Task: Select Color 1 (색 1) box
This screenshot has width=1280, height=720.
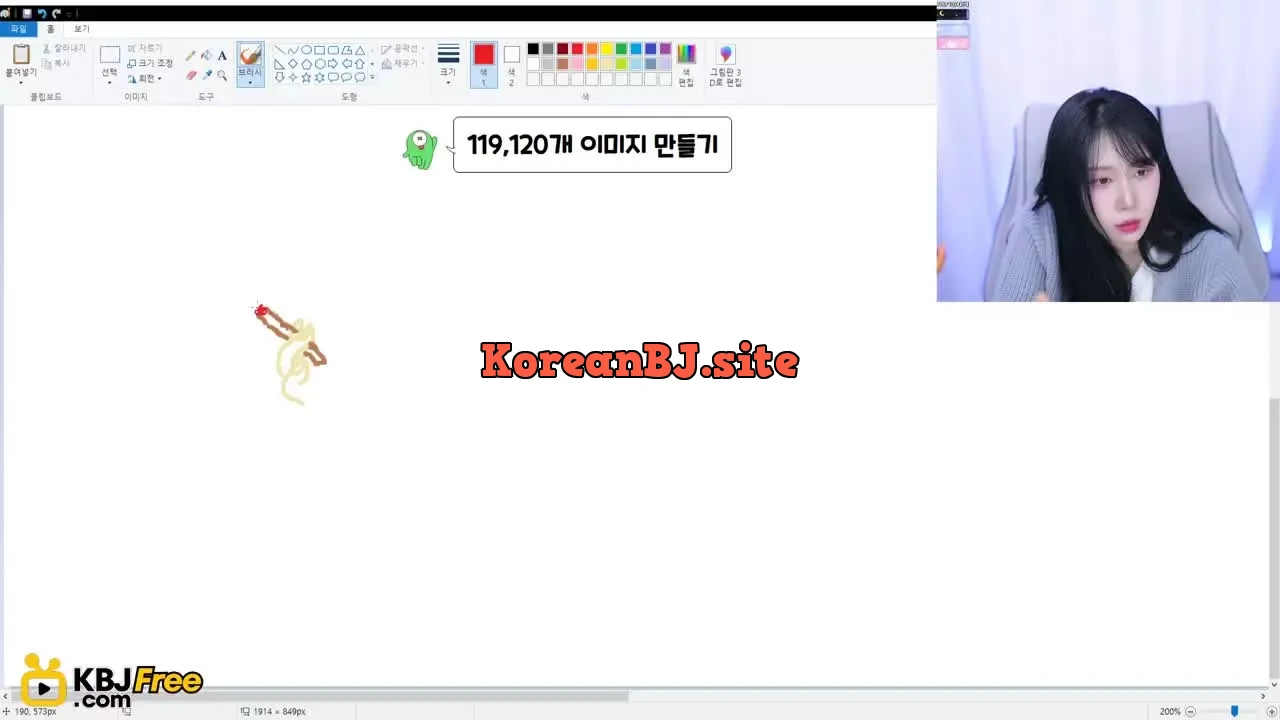Action: pyautogui.click(x=484, y=65)
